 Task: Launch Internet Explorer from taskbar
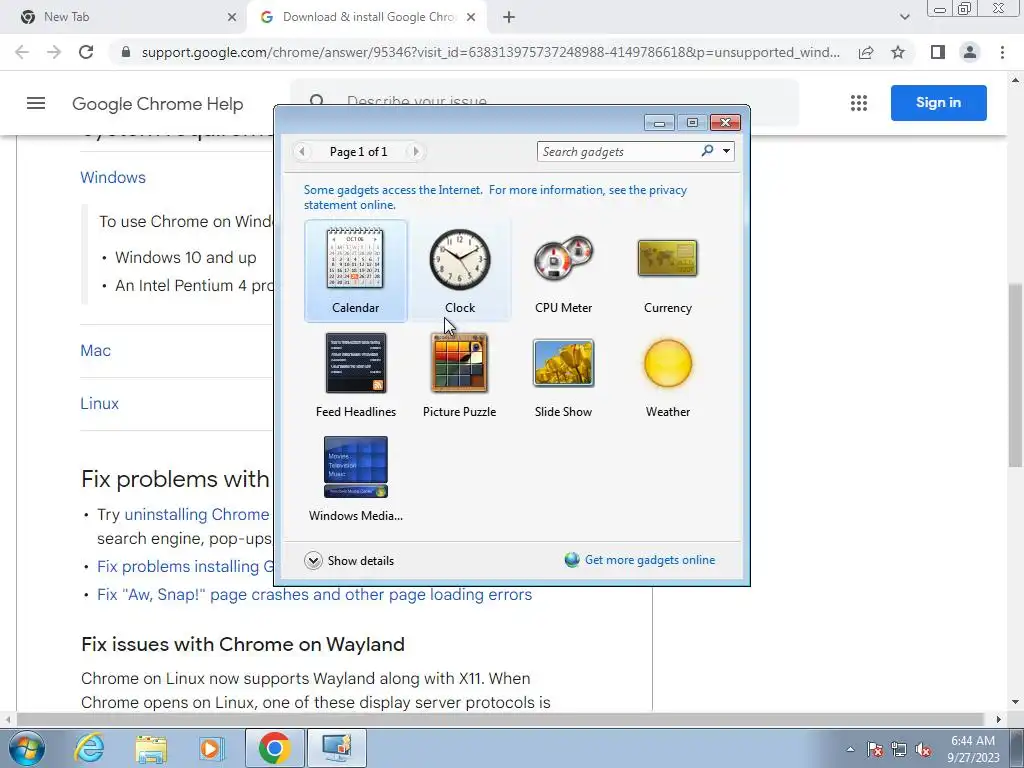(89, 748)
